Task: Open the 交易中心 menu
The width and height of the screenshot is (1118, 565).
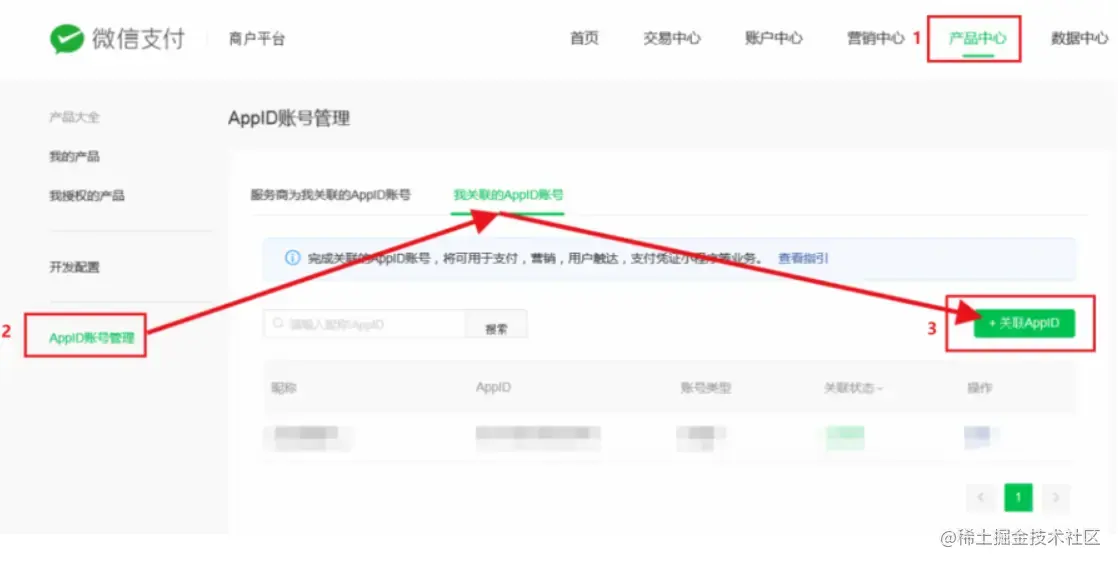Action: point(672,39)
